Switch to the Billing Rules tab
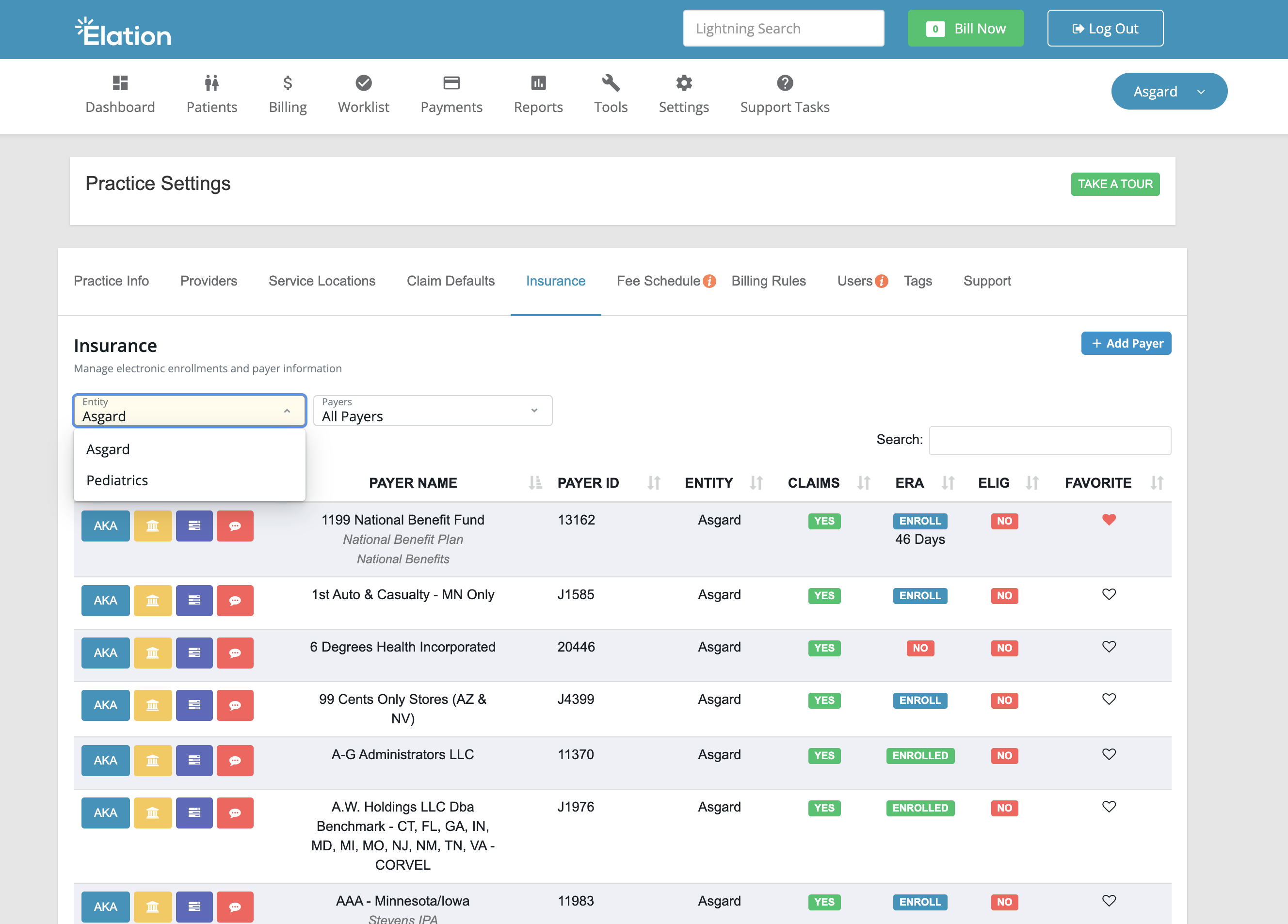The width and height of the screenshot is (1288, 924). [768, 281]
